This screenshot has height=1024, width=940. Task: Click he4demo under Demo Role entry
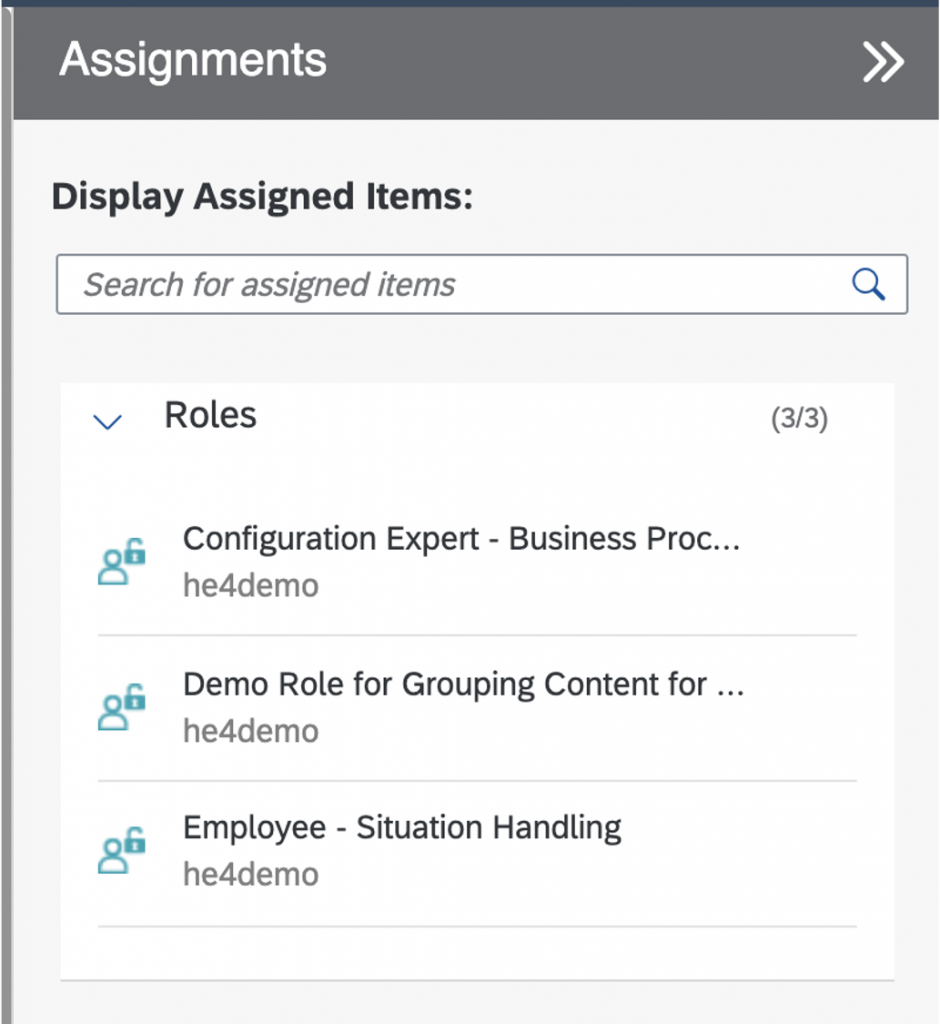tap(251, 731)
